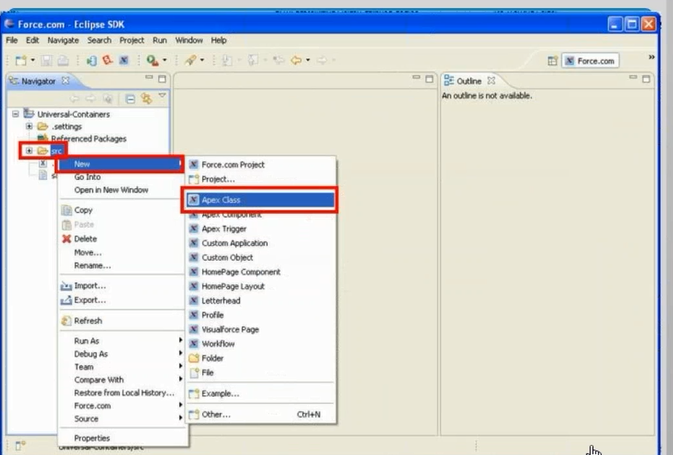This screenshot has height=455, width=673.
Task: Show hidden perspectives via chevron
Action: [652, 57]
